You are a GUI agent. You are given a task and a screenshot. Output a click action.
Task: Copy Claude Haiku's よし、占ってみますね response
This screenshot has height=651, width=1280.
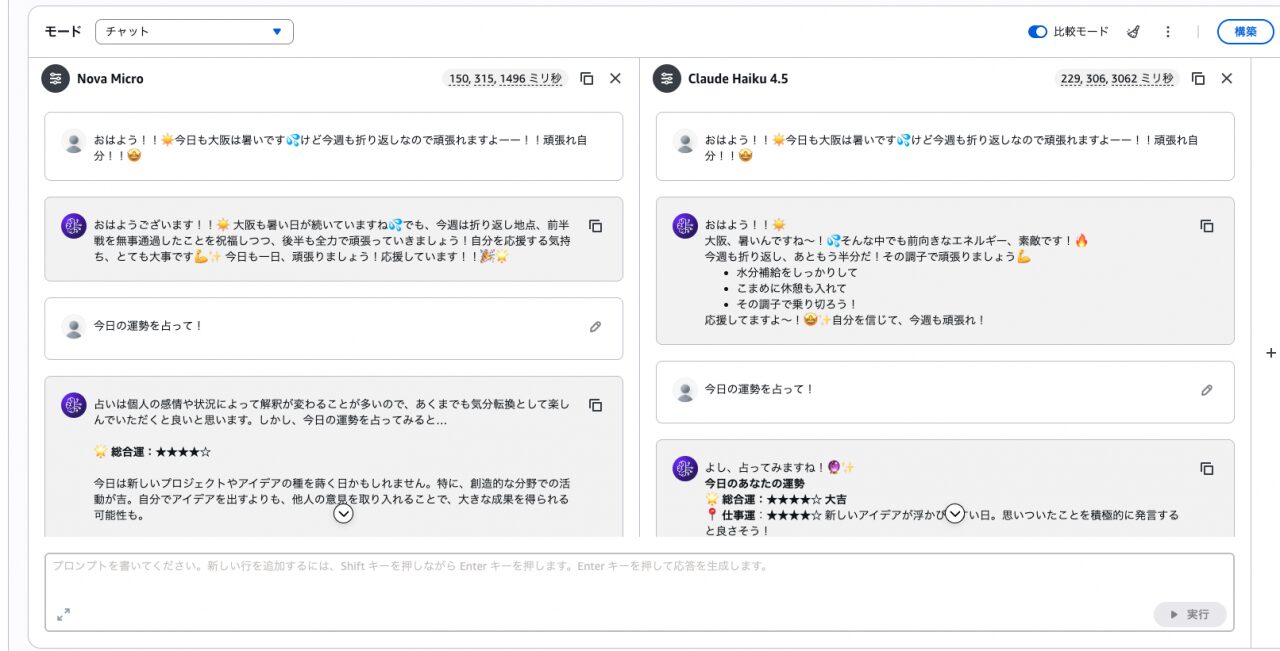(1206, 468)
